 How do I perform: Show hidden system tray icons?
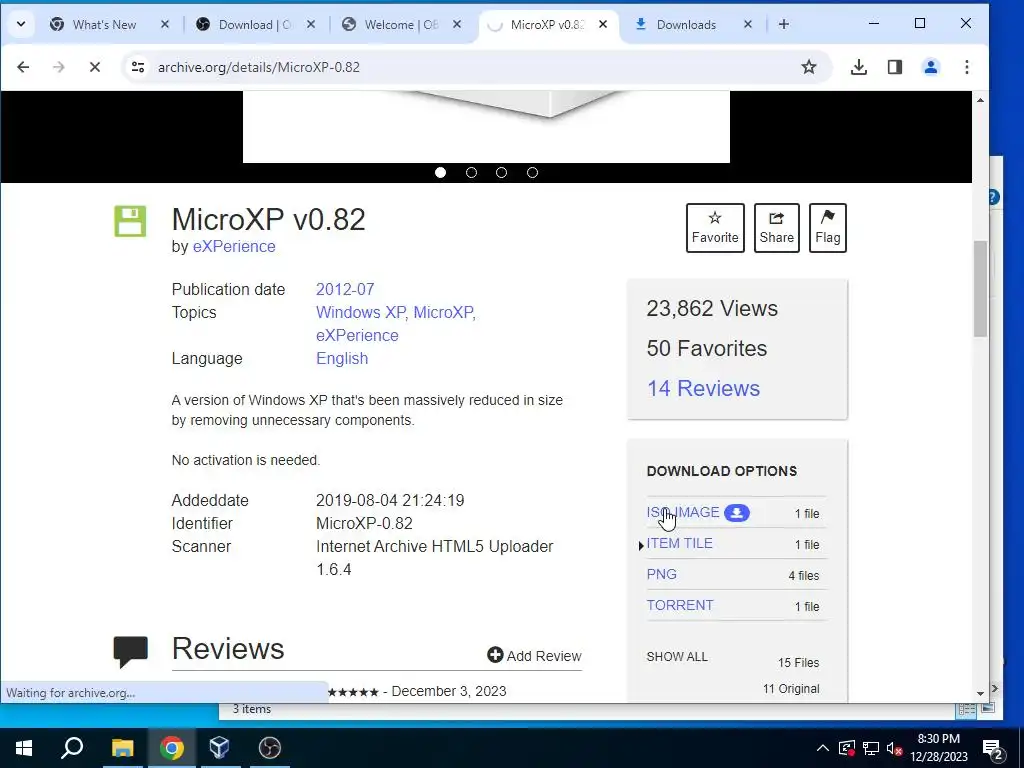point(823,748)
